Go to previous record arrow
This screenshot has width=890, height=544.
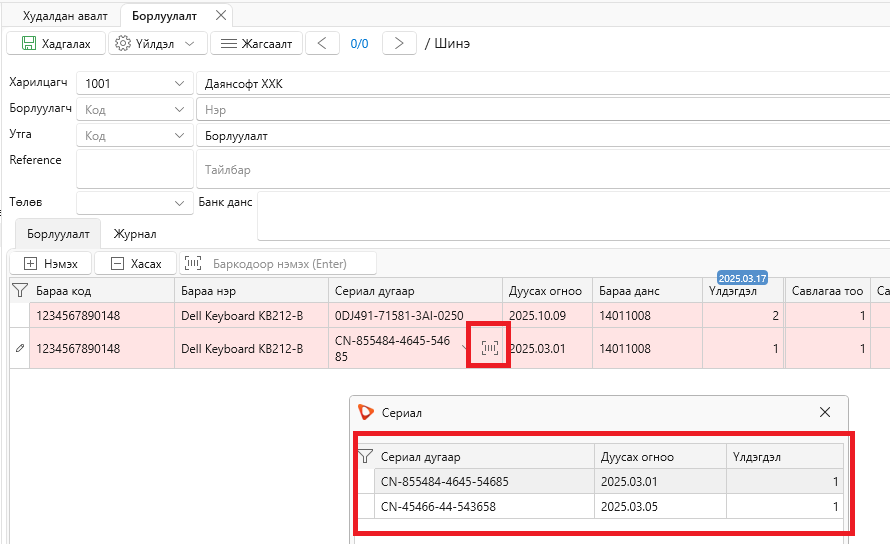322,44
